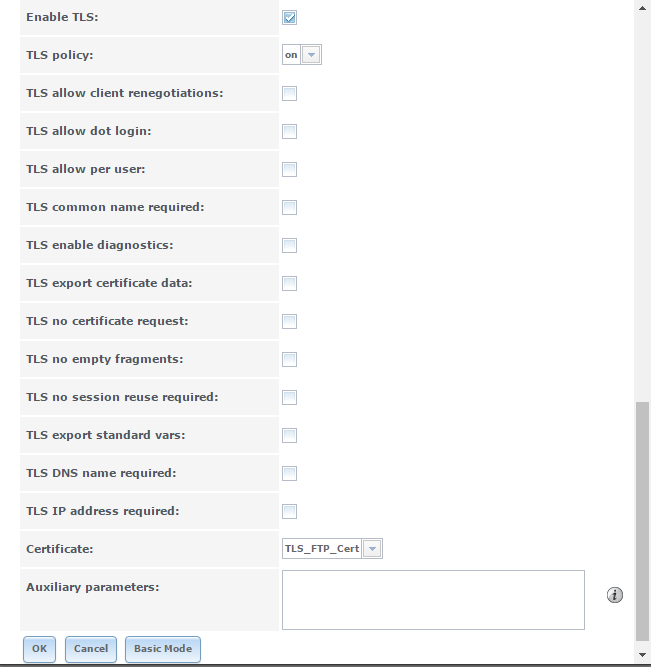Check TLS allow dot login
Screen dimensions: 651x667
click(x=289, y=131)
